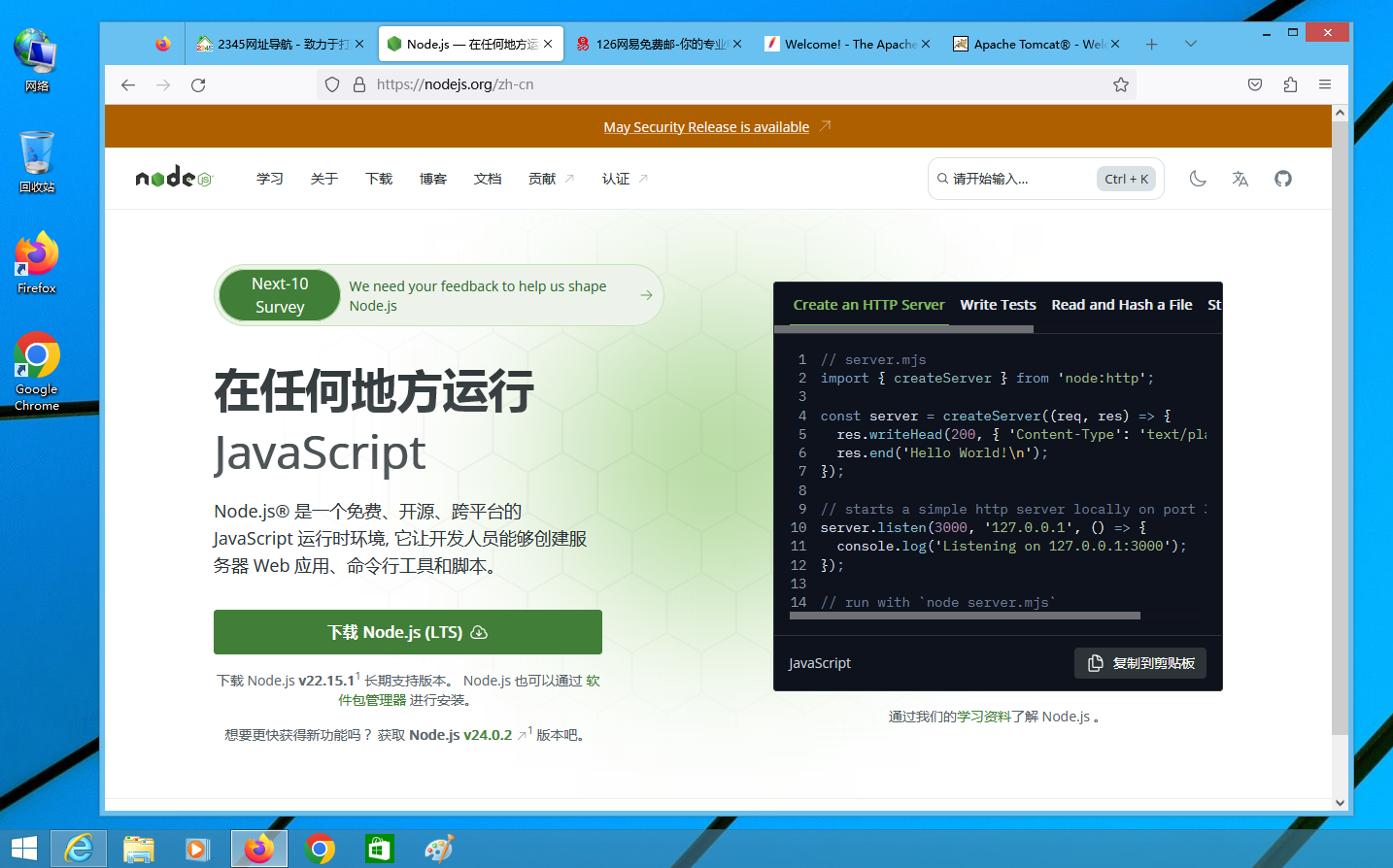
Task: Open the 学习 nav item
Action: pyautogui.click(x=270, y=179)
